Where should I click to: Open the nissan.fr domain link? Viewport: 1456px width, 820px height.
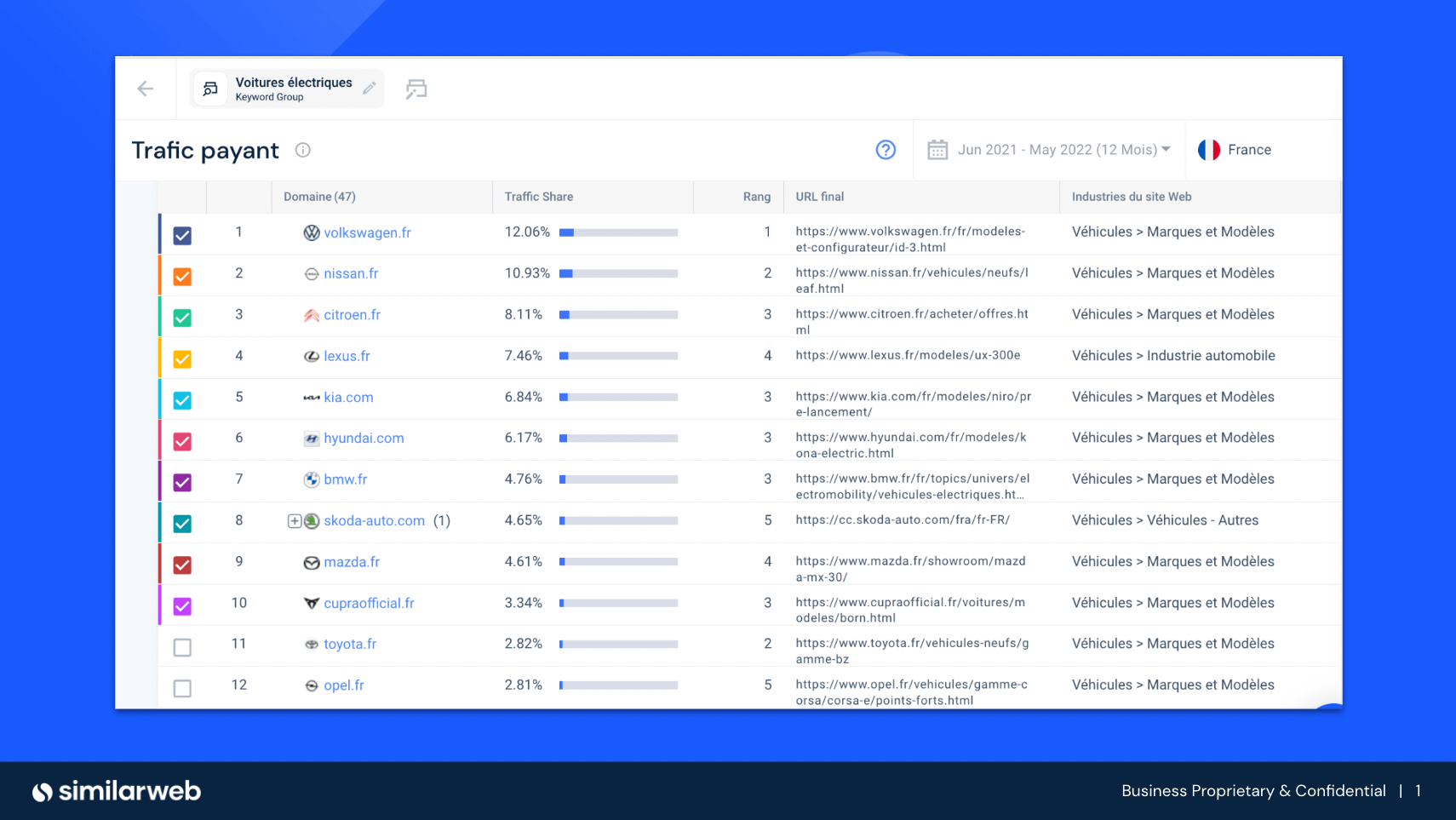(x=351, y=273)
